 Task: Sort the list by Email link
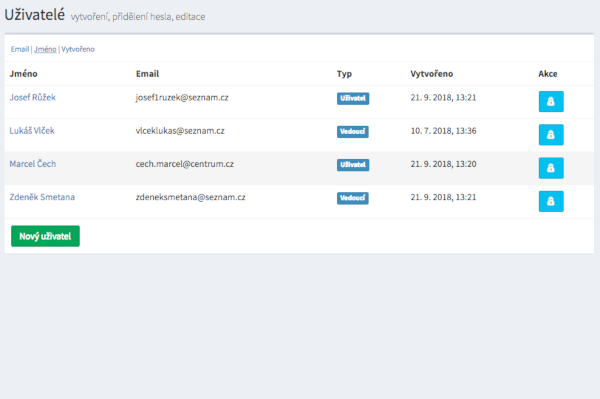(x=20, y=49)
